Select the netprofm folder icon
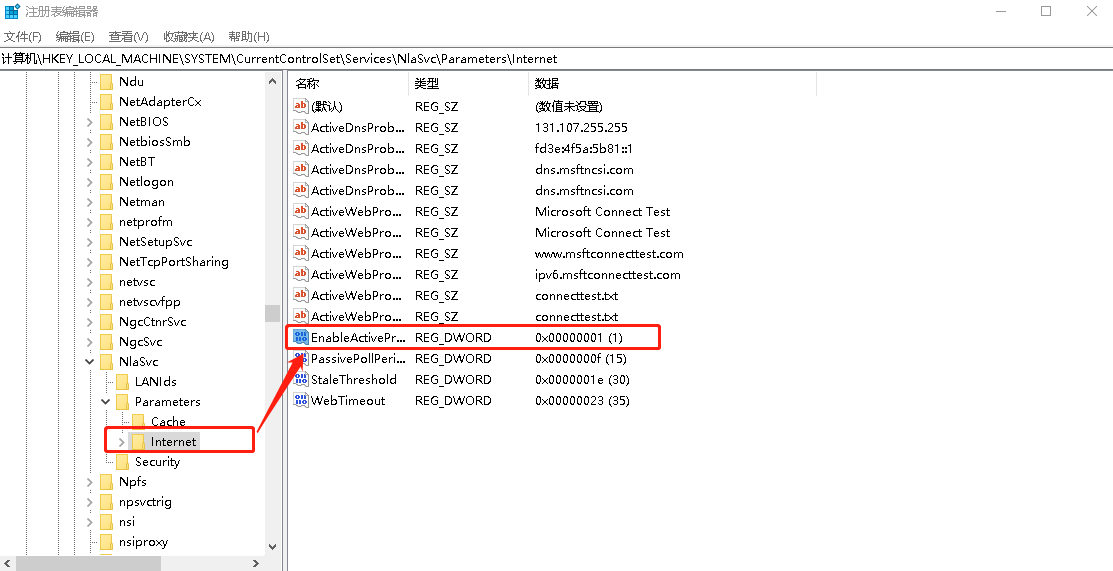 106,222
